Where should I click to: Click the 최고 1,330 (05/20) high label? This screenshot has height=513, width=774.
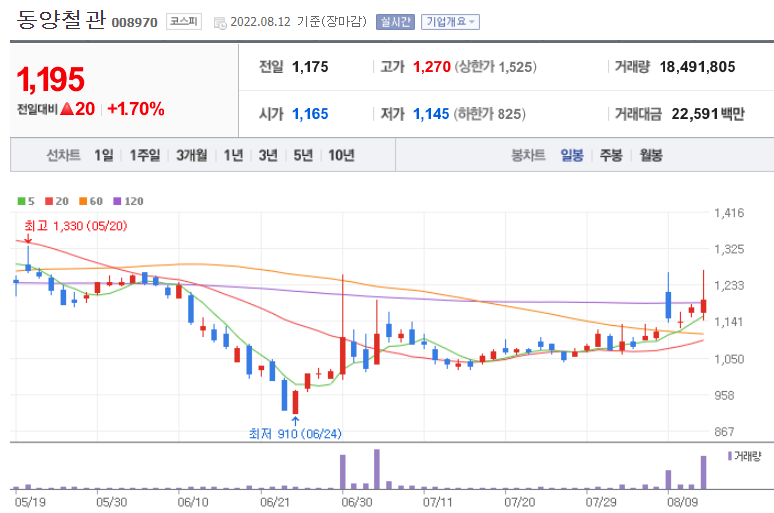(76, 226)
